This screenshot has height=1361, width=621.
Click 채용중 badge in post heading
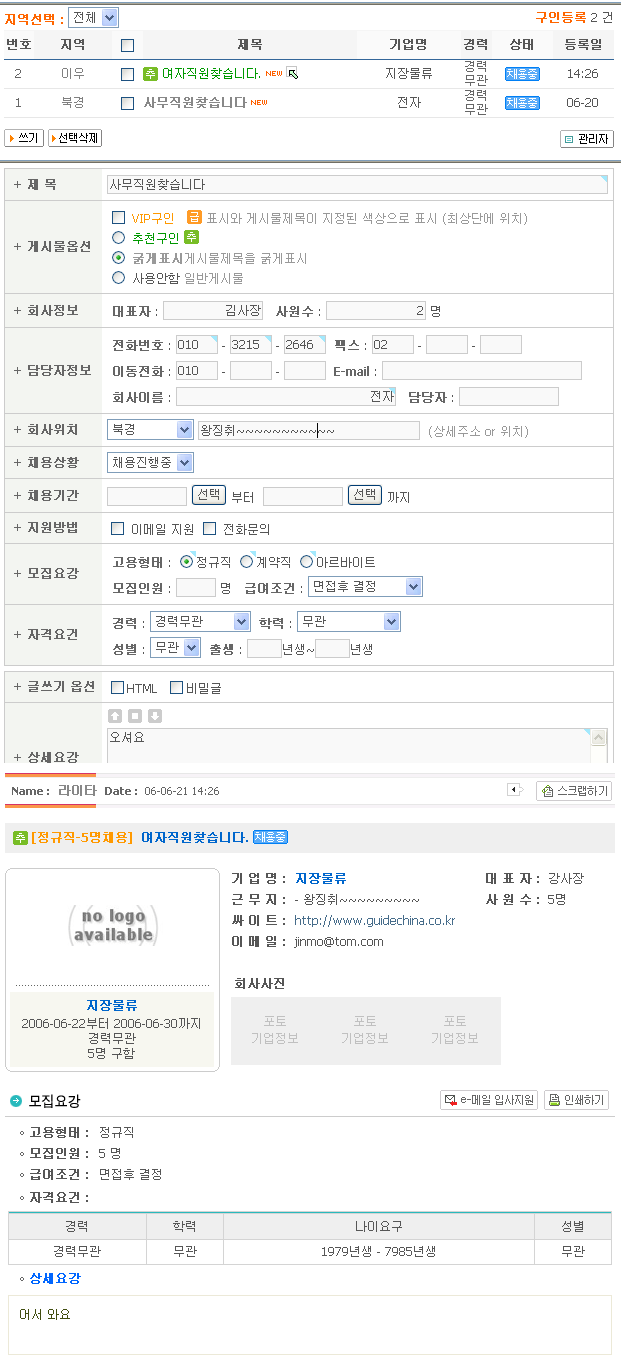270,837
